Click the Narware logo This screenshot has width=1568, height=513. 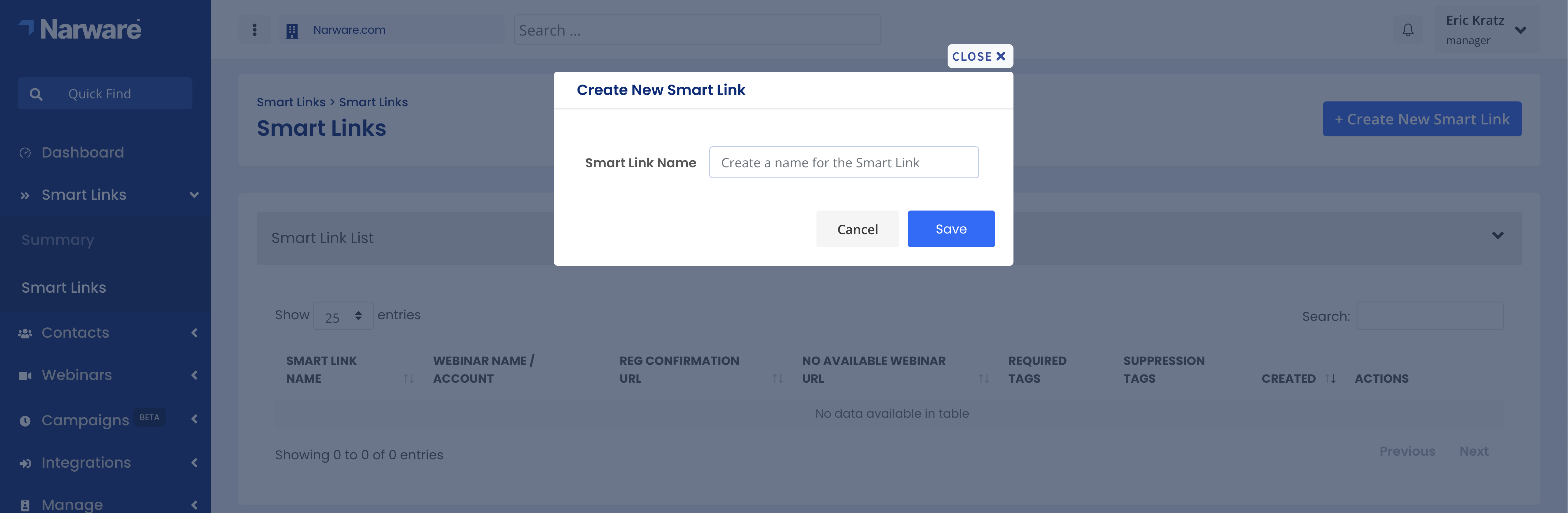[80, 29]
